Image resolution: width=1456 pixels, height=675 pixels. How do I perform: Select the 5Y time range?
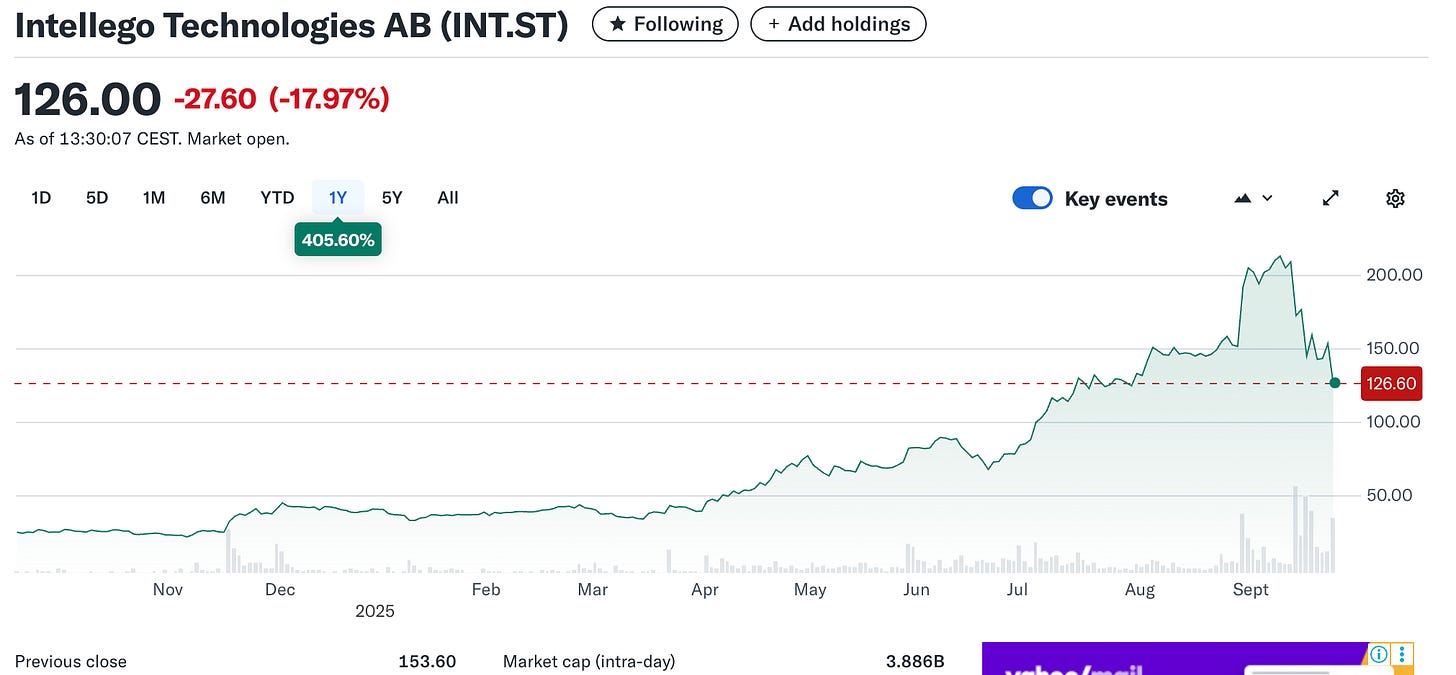click(x=392, y=198)
